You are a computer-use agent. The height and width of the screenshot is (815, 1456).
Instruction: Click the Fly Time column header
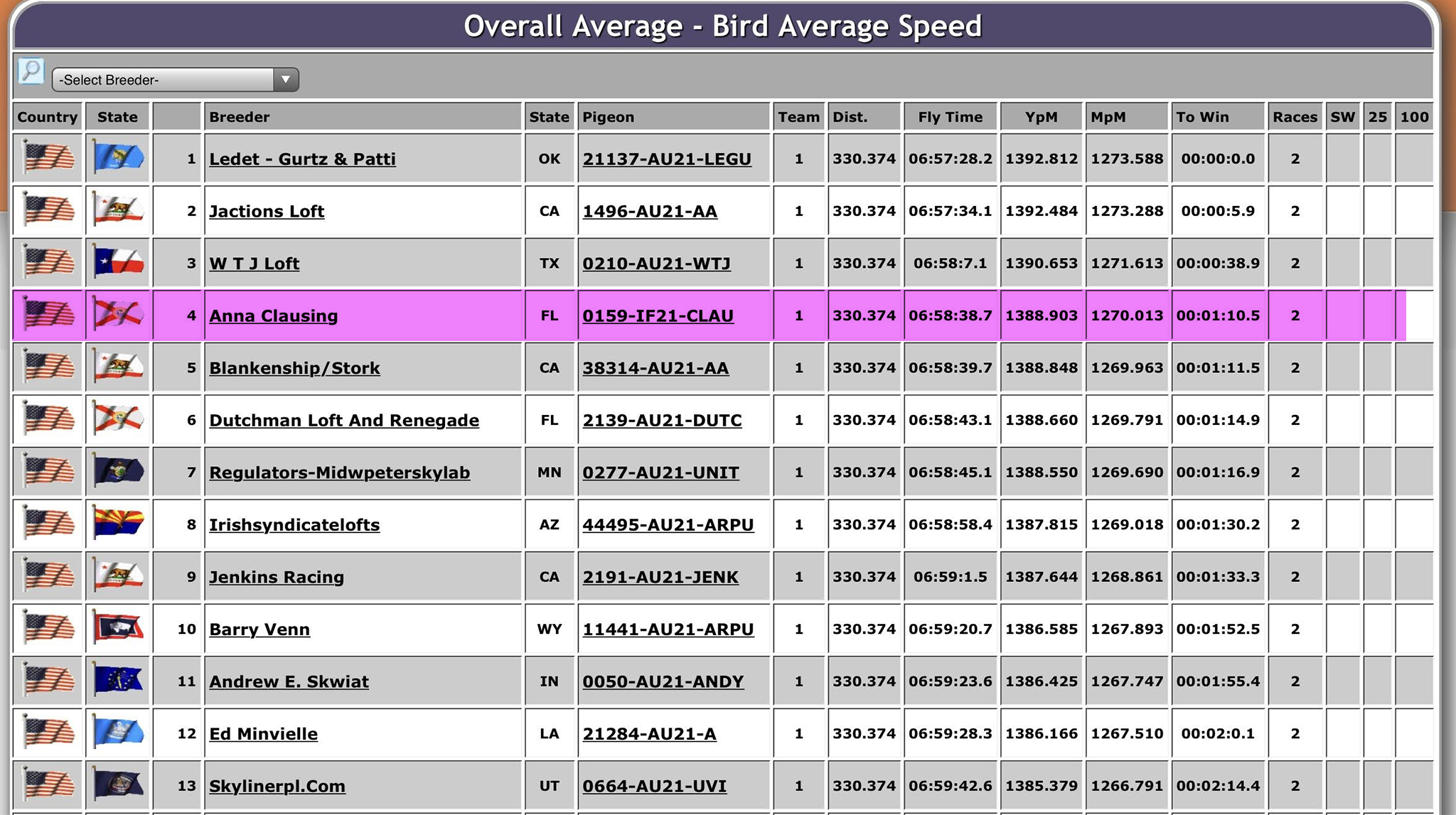tap(950, 117)
